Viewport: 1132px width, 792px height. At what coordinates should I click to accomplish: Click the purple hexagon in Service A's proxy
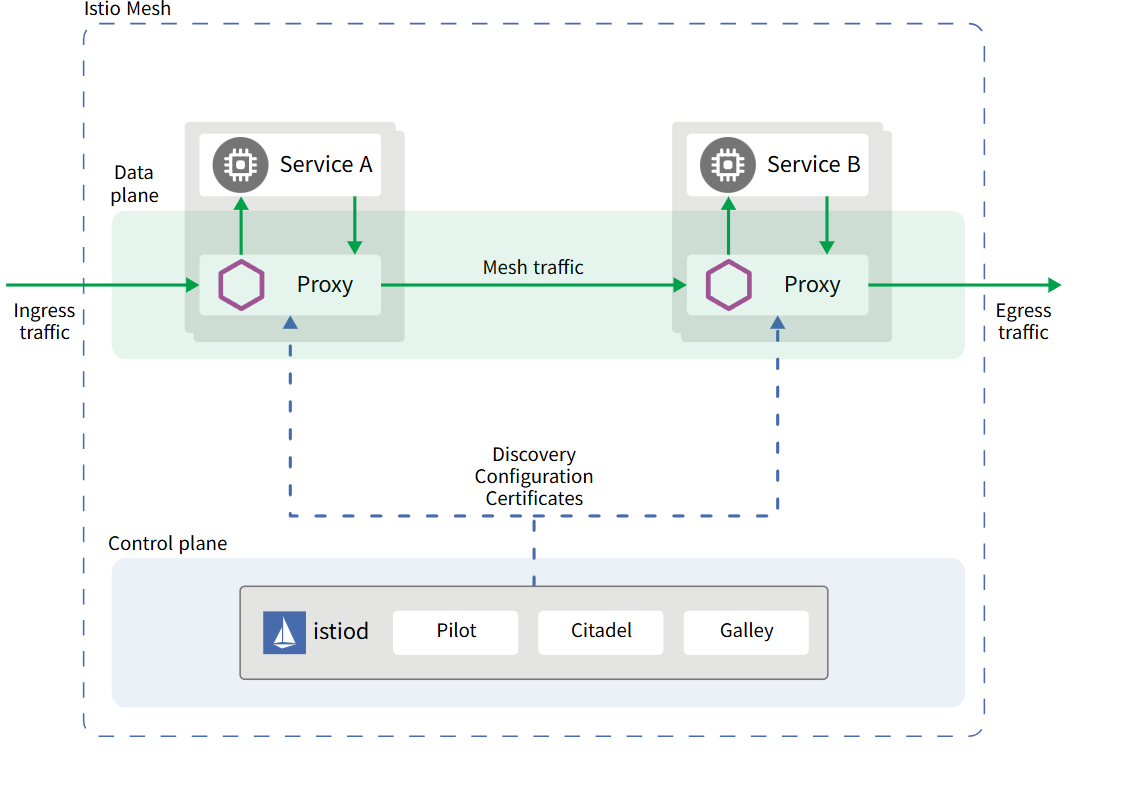241,285
